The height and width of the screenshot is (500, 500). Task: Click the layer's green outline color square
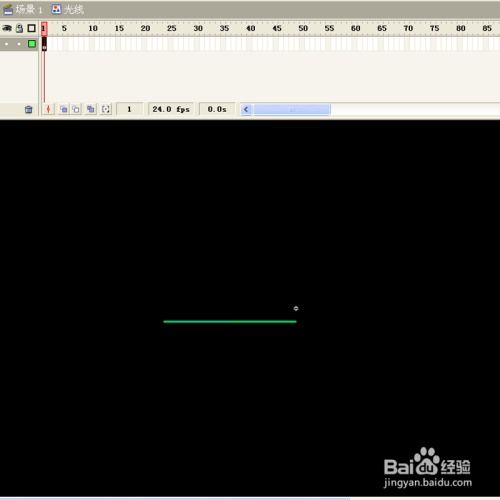[32, 44]
